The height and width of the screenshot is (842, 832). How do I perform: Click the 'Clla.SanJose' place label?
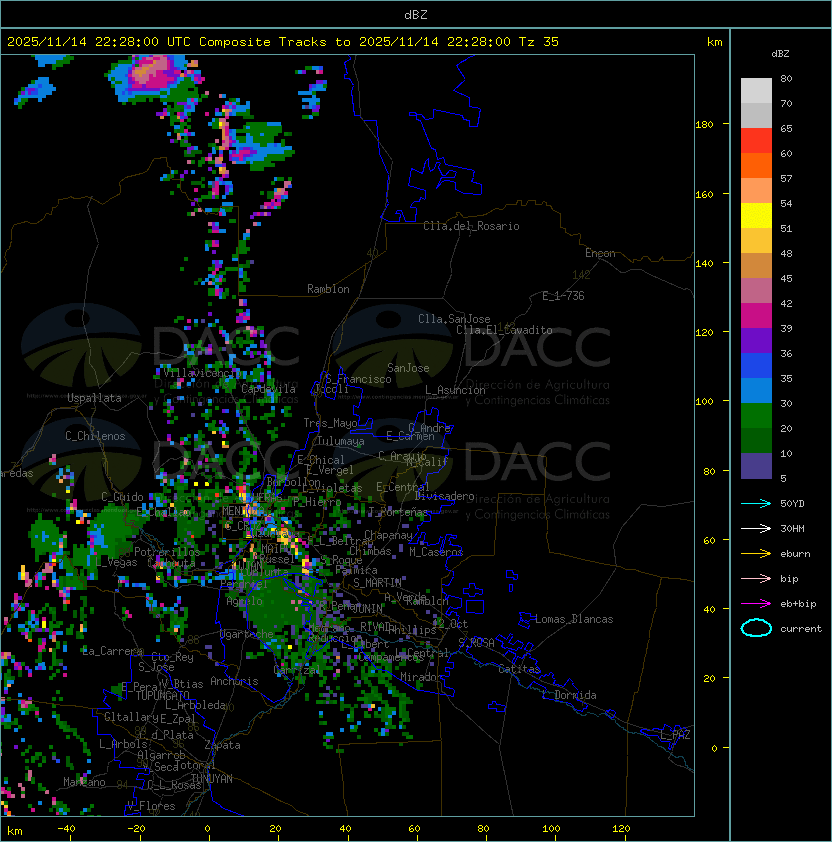pyautogui.click(x=454, y=319)
